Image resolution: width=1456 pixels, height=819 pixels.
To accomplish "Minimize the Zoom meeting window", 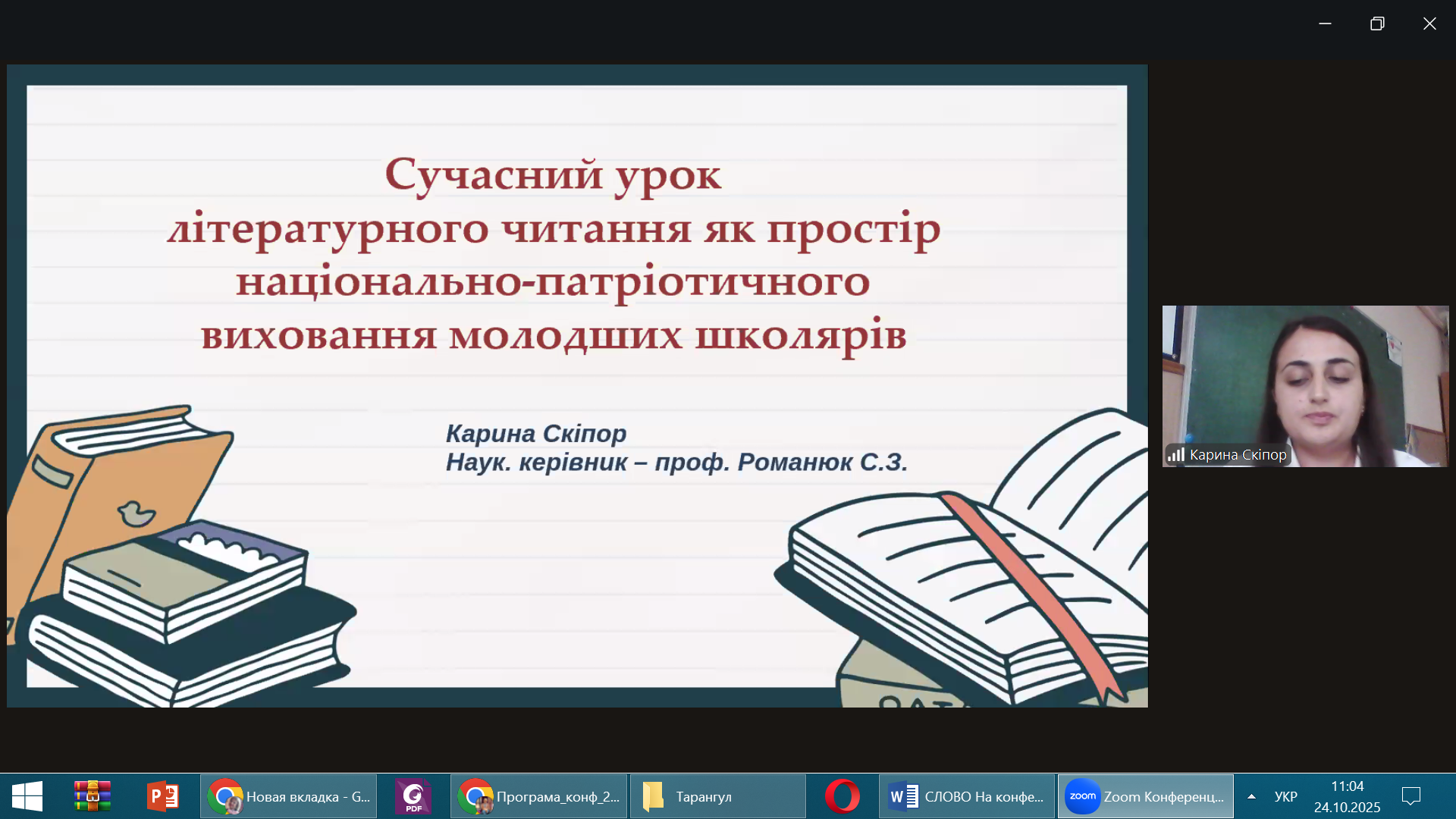I will [x=1325, y=24].
